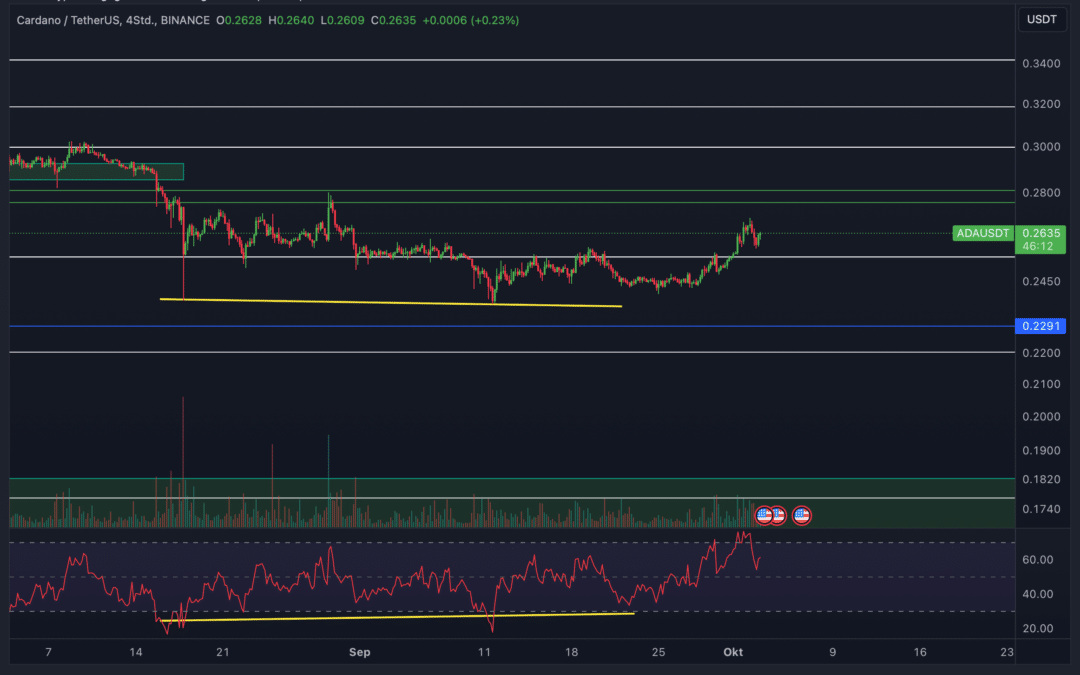Click the RSI 60.00 axis label
The image size is (1080, 675).
(x=1037, y=559)
